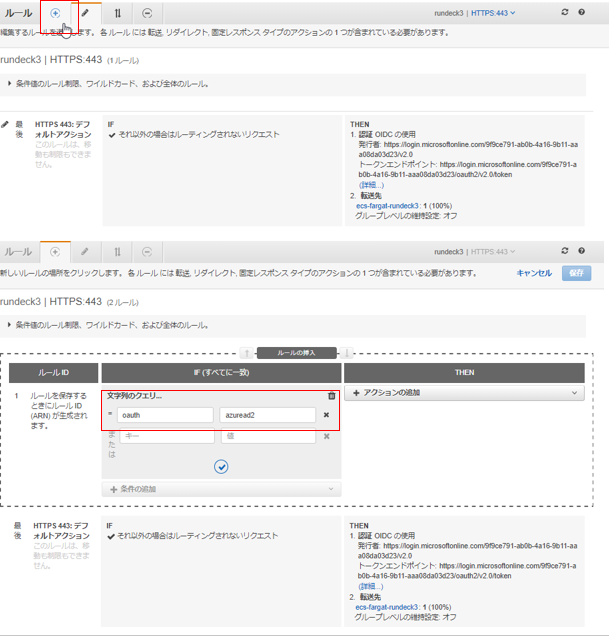Viewport: 609px width, 636px height.
Task: Click the THEN column header of the new rule
Action: [464, 373]
